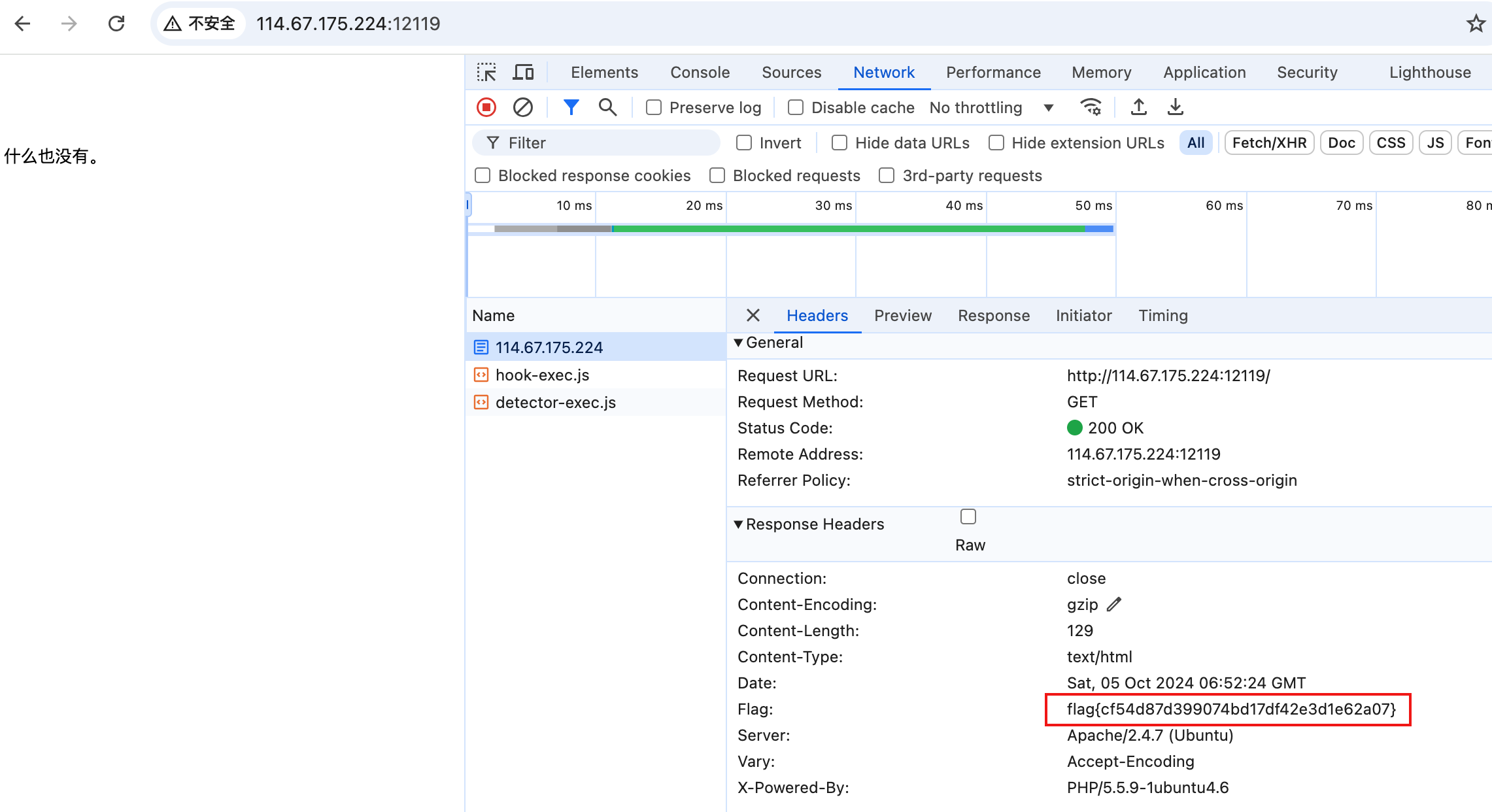Open the Response tab of request
The image size is (1492, 812).
point(993,316)
